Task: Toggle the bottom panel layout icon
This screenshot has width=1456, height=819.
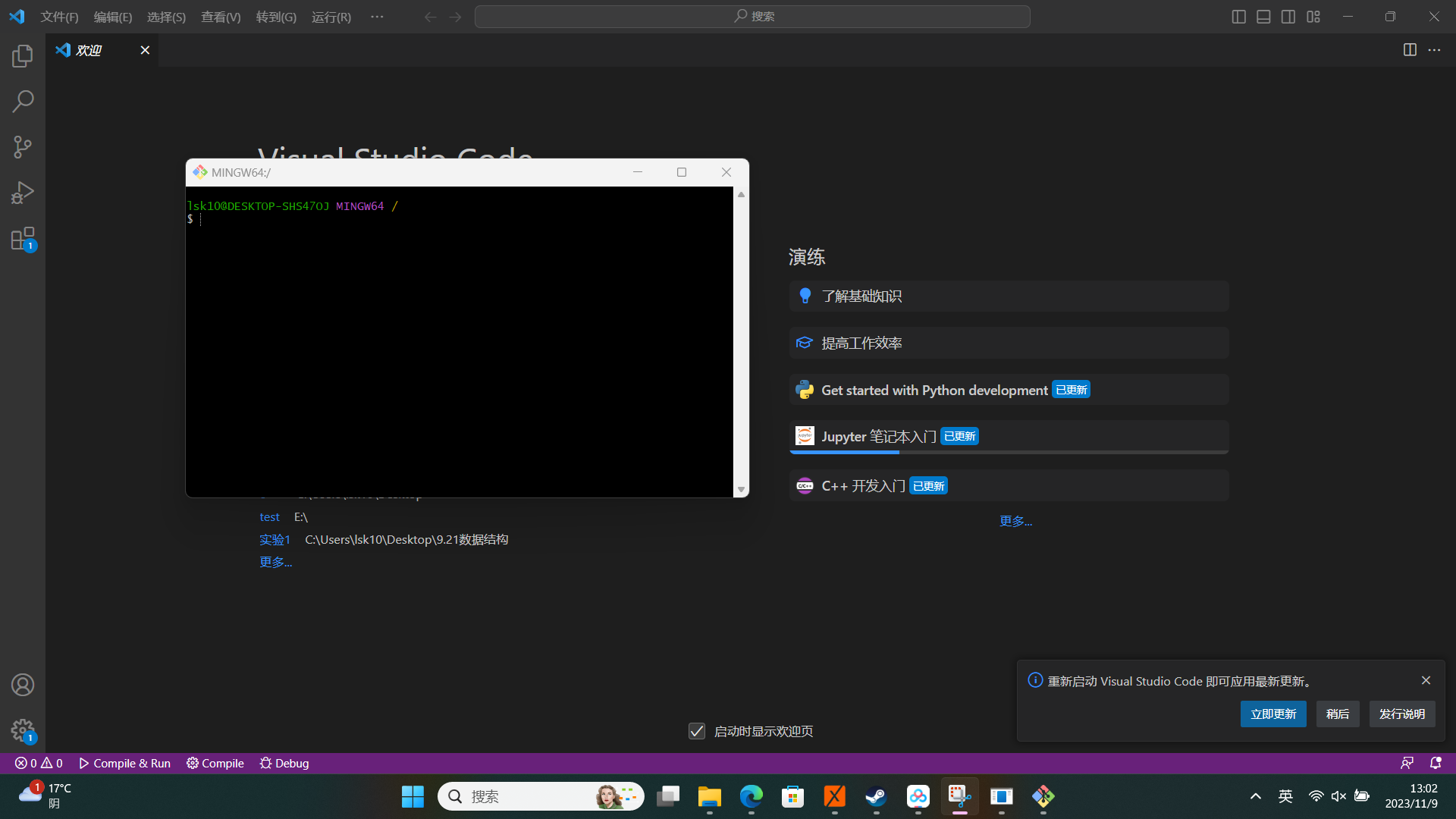Action: [x=1263, y=17]
